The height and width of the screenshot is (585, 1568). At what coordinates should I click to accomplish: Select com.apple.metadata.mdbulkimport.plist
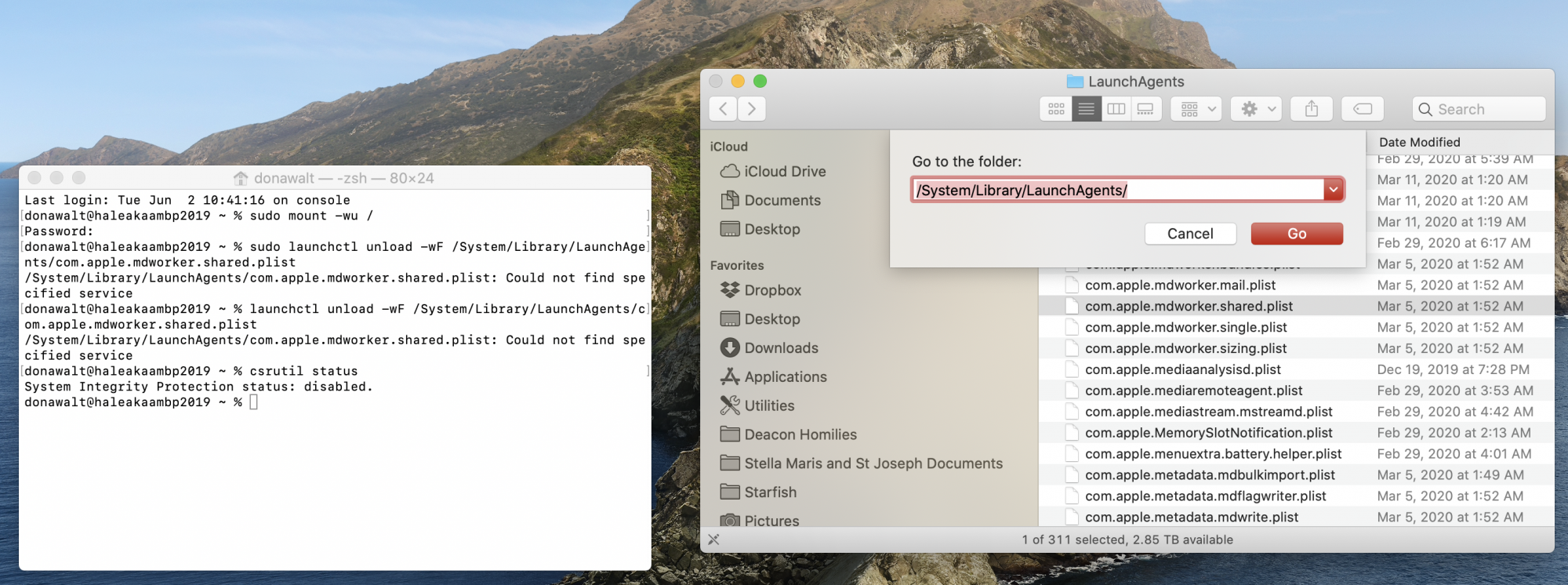point(1210,475)
